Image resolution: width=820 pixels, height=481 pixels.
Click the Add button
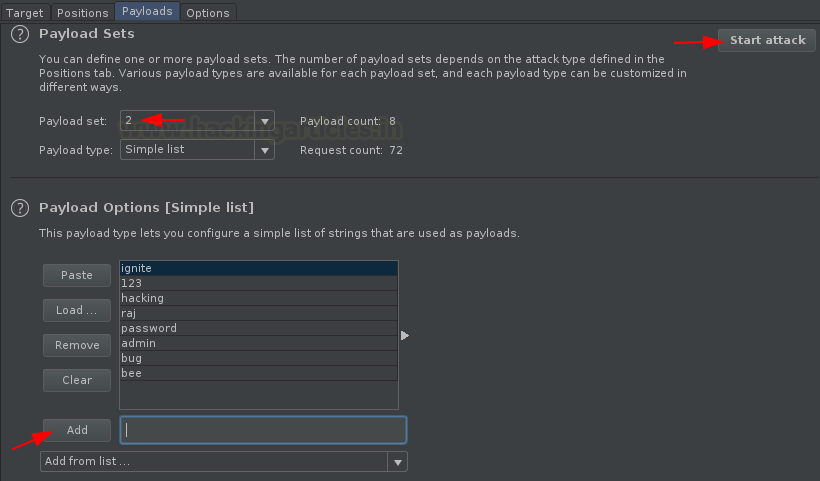click(x=77, y=430)
